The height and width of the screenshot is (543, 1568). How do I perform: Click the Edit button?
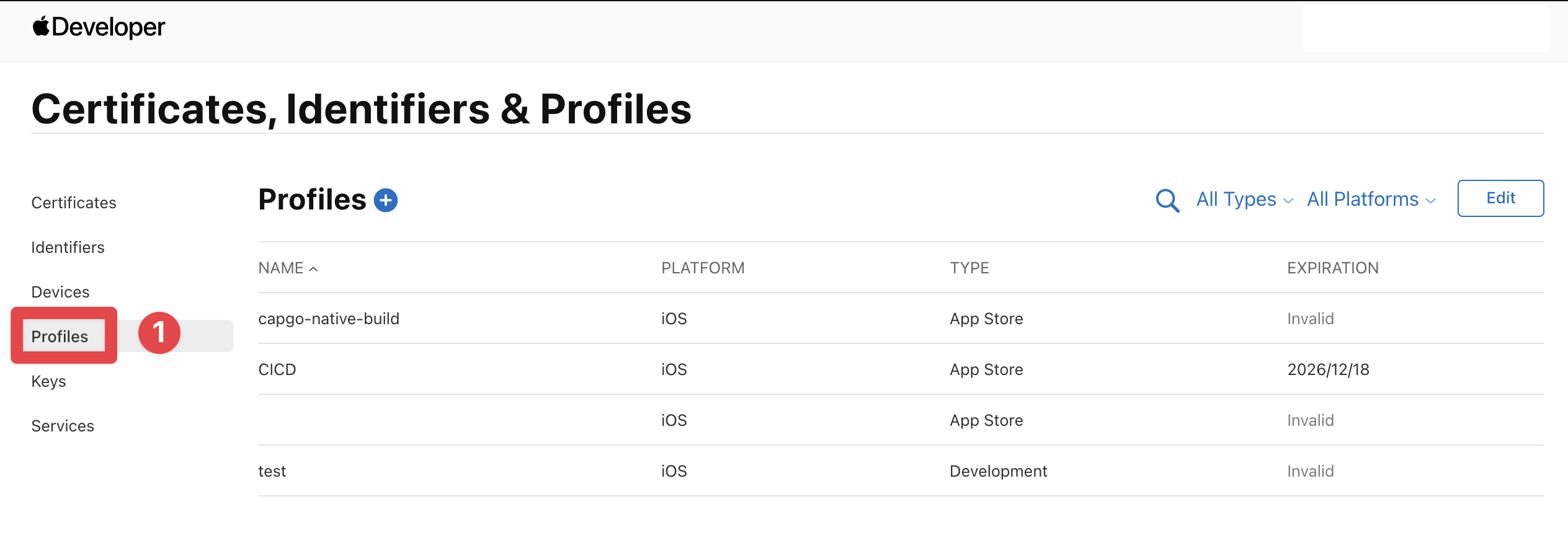[x=1500, y=198]
